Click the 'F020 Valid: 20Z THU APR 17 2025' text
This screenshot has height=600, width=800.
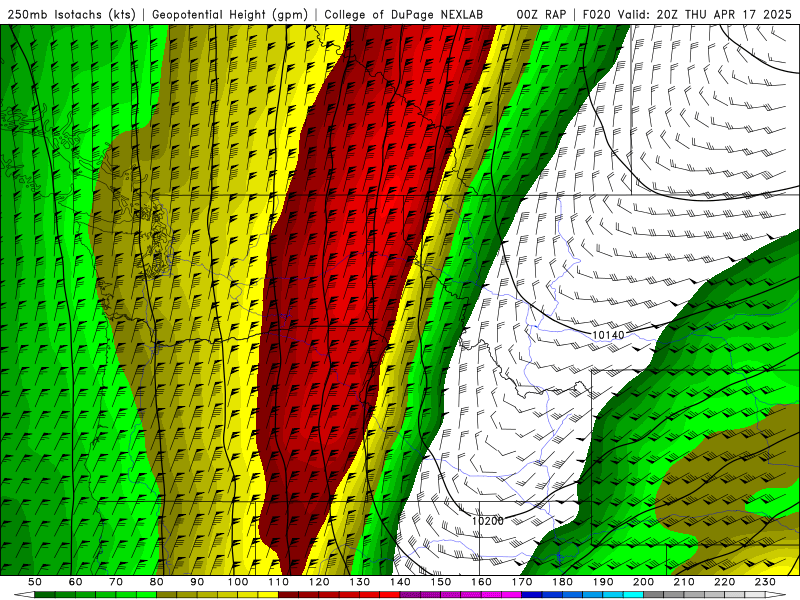[687, 14]
